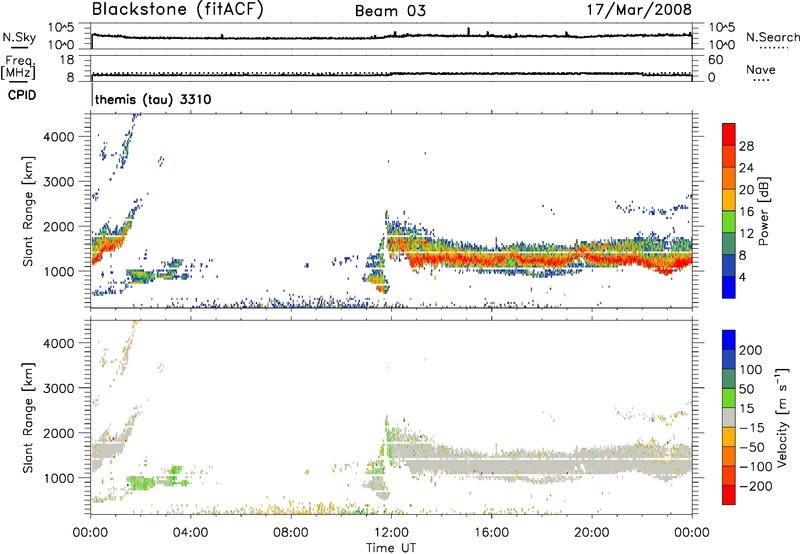Click the yellow segment between 16 and 20 dB

pos(729,200)
